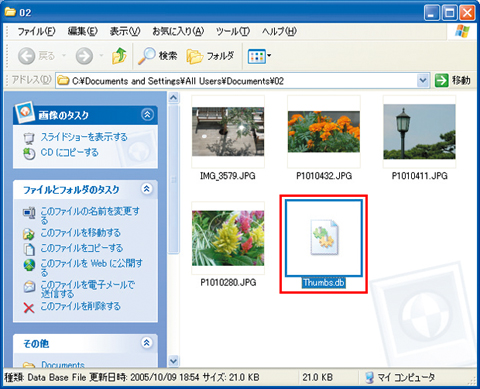Maximize the 02 window

pos(450,13)
